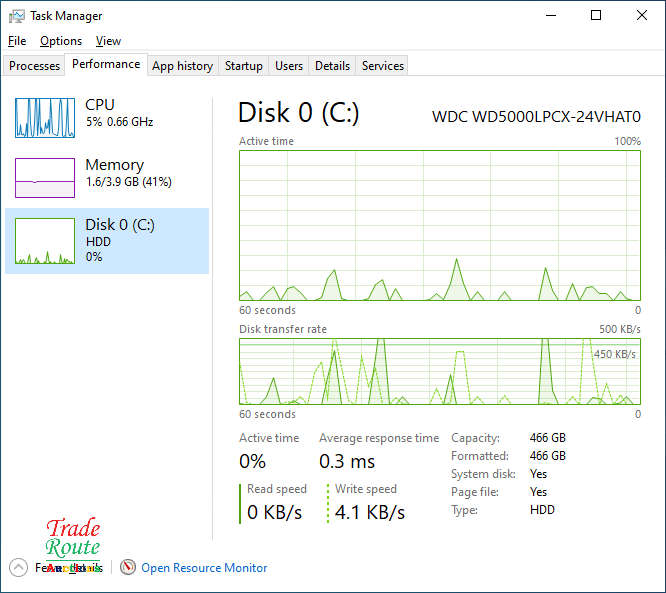Viewport: 666px width, 593px height.
Task: Select the Memory usage mini graph
Action: (45, 177)
